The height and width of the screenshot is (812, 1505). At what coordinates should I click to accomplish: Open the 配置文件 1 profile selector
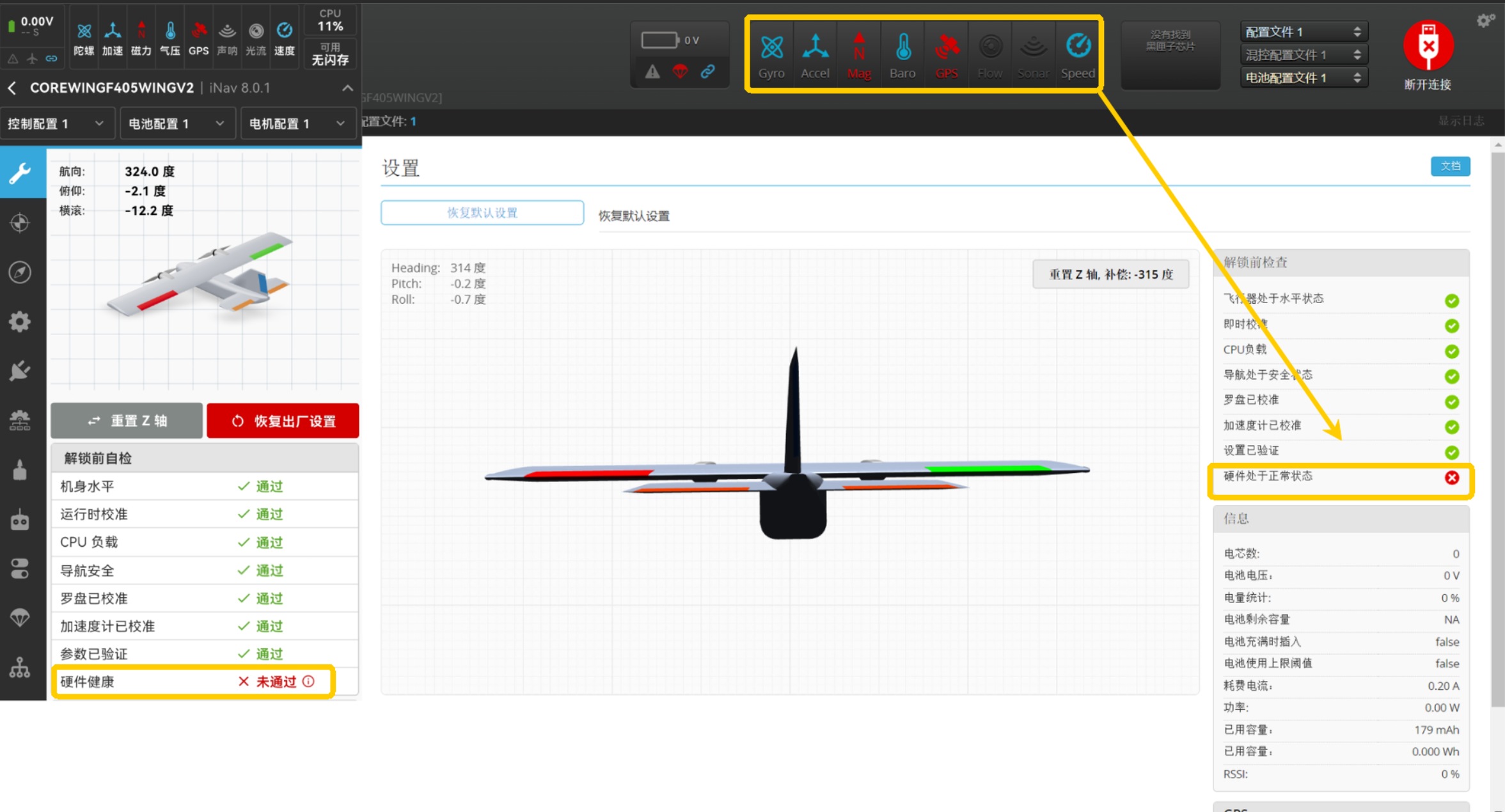coord(1304,32)
